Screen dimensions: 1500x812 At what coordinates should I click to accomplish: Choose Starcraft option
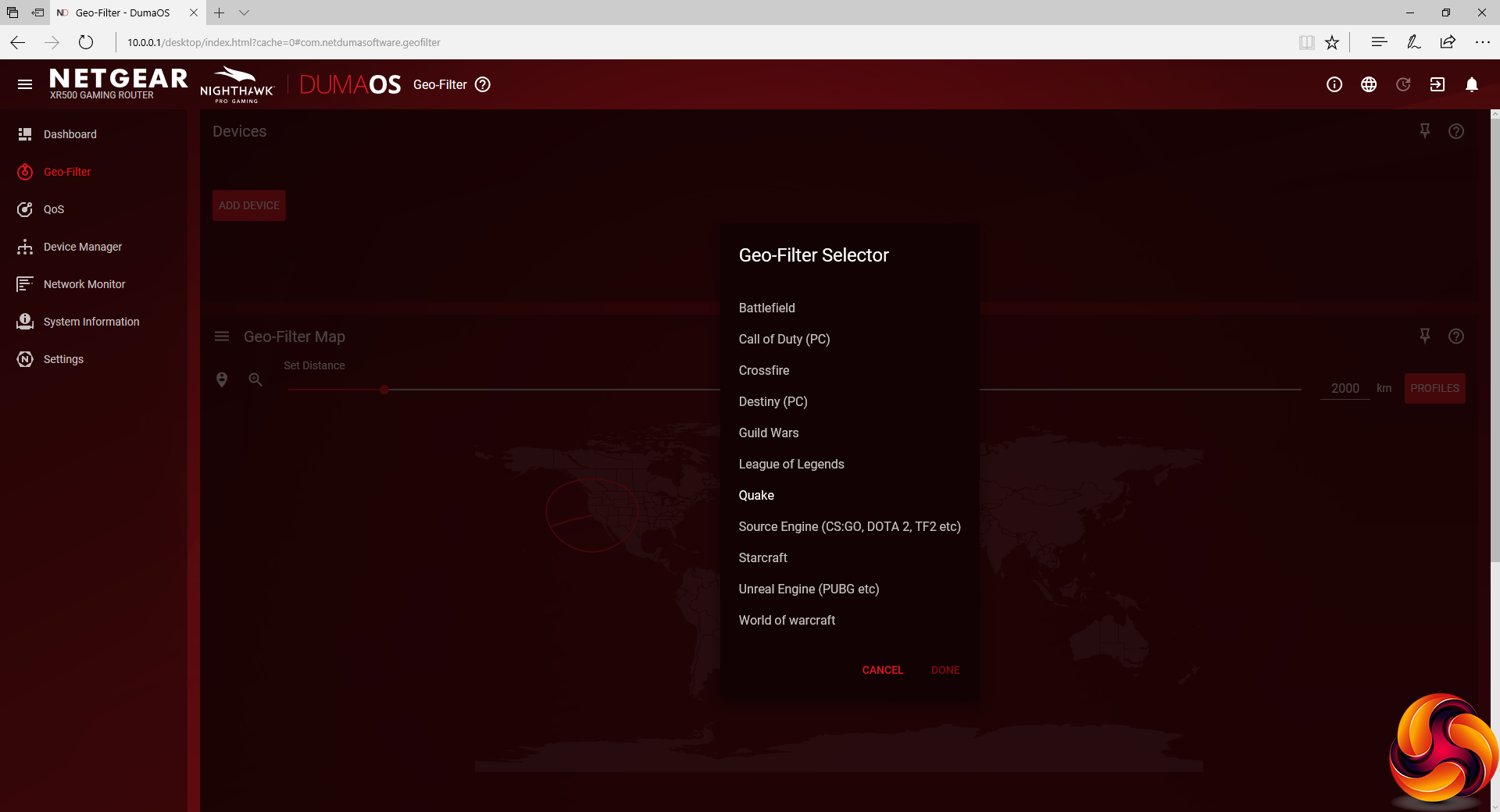click(x=850, y=557)
